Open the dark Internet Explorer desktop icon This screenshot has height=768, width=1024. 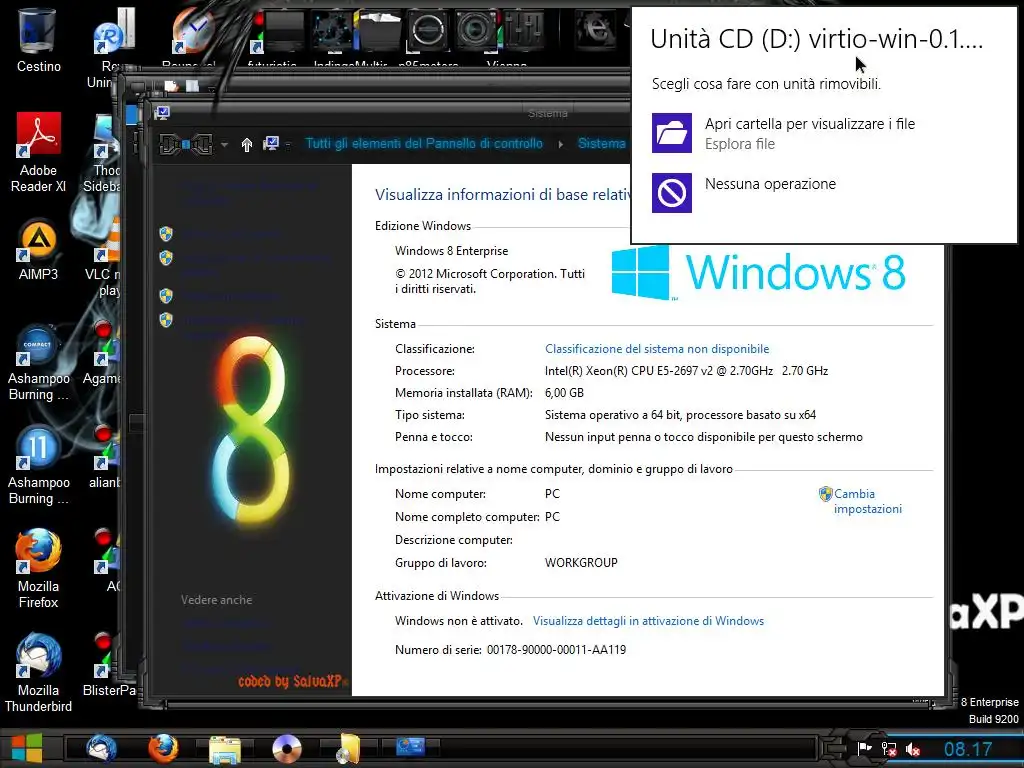pos(594,29)
